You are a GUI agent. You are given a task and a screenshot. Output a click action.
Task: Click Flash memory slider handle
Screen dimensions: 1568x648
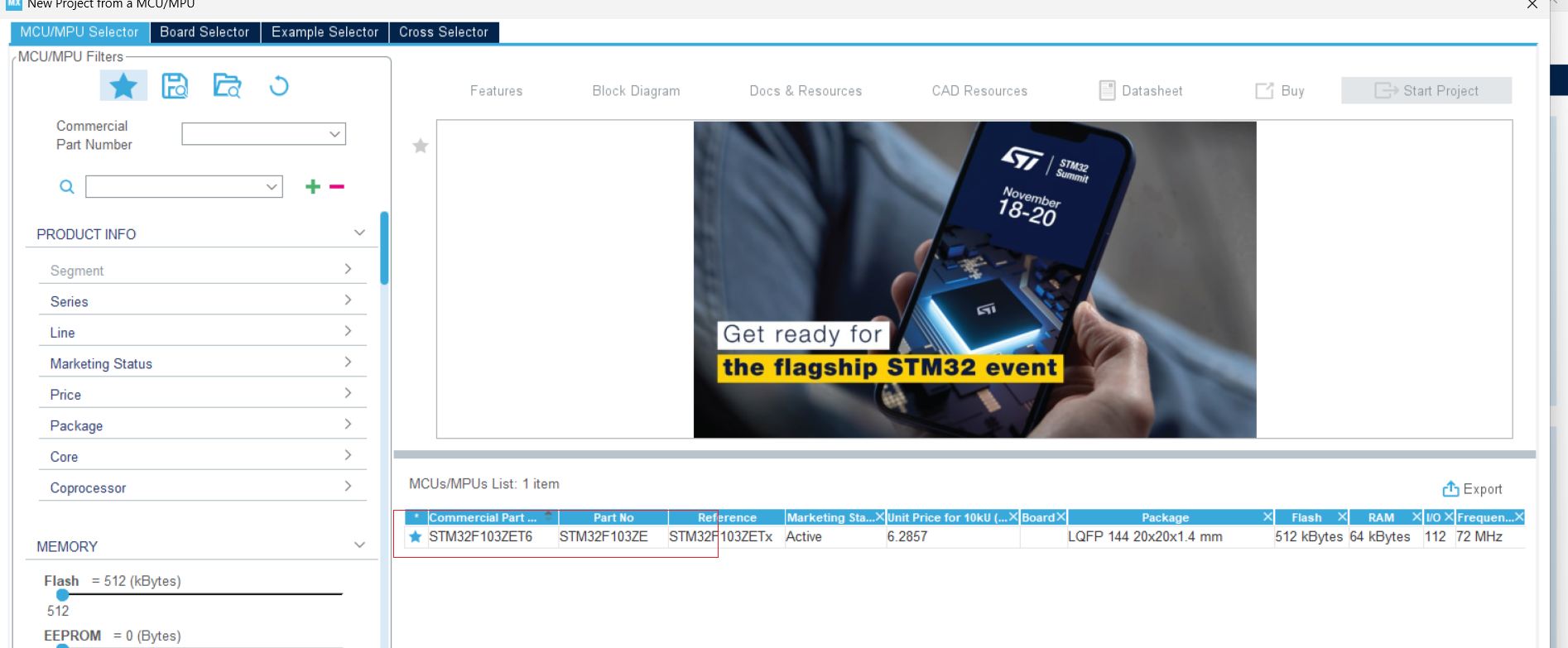[63, 594]
